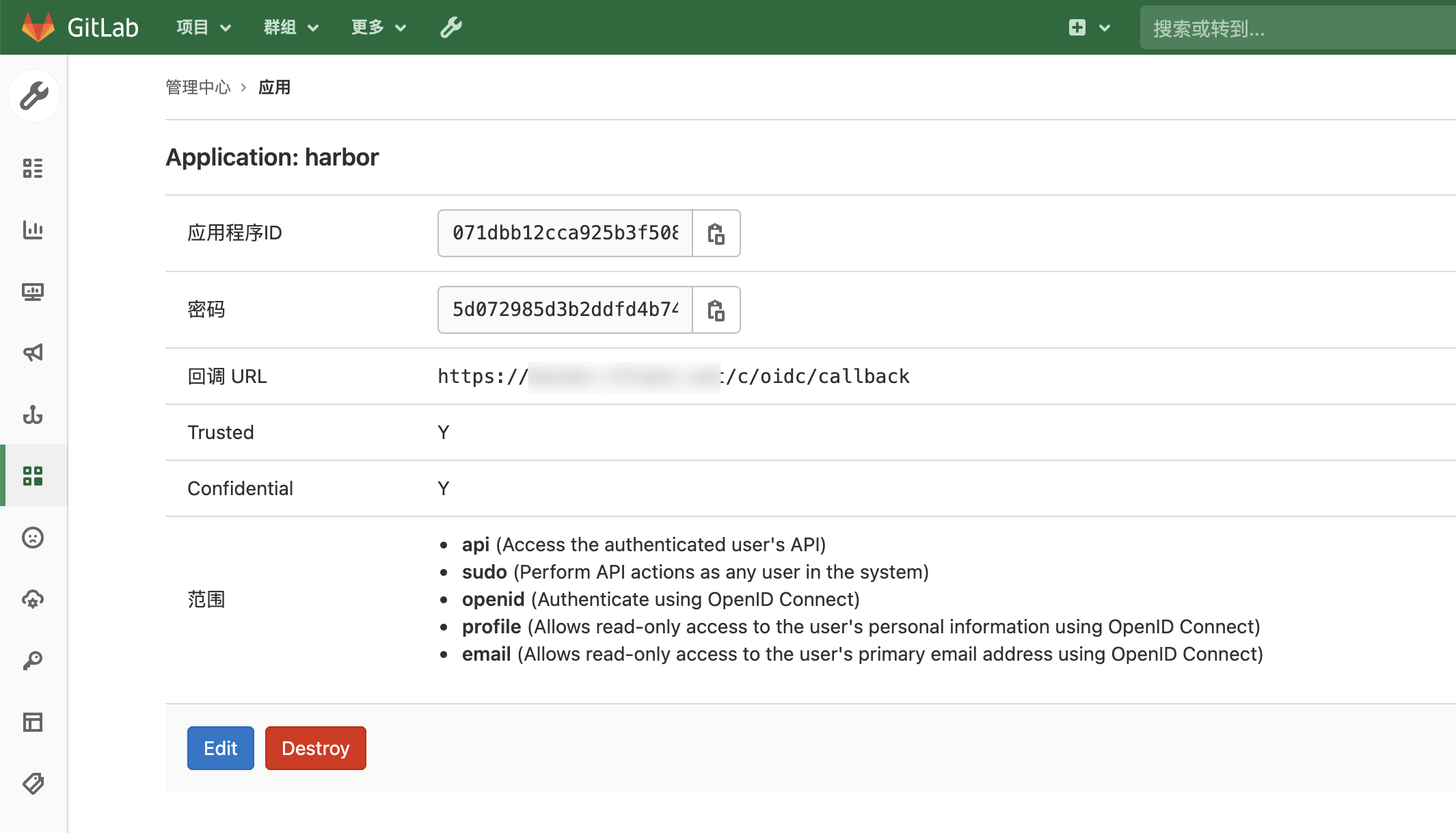Viewport: 1456px width, 833px height.
Task: Select the Overview icon in admin sidebar
Action: click(x=33, y=169)
